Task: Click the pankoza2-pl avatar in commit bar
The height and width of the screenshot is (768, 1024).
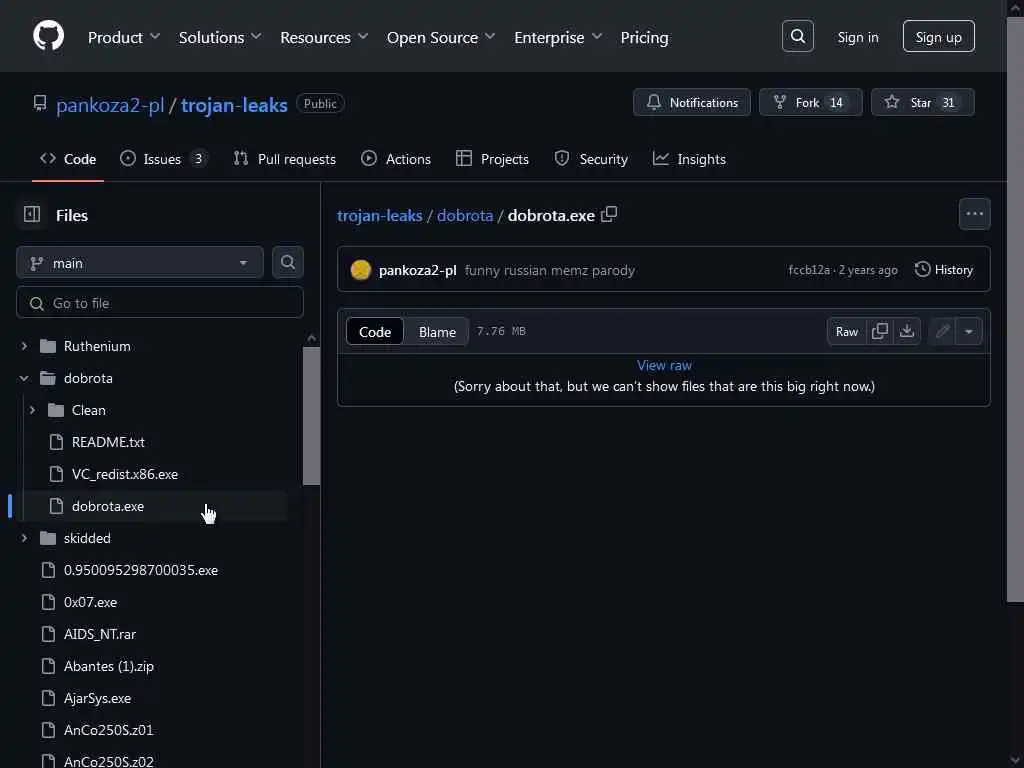Action: 360,270
